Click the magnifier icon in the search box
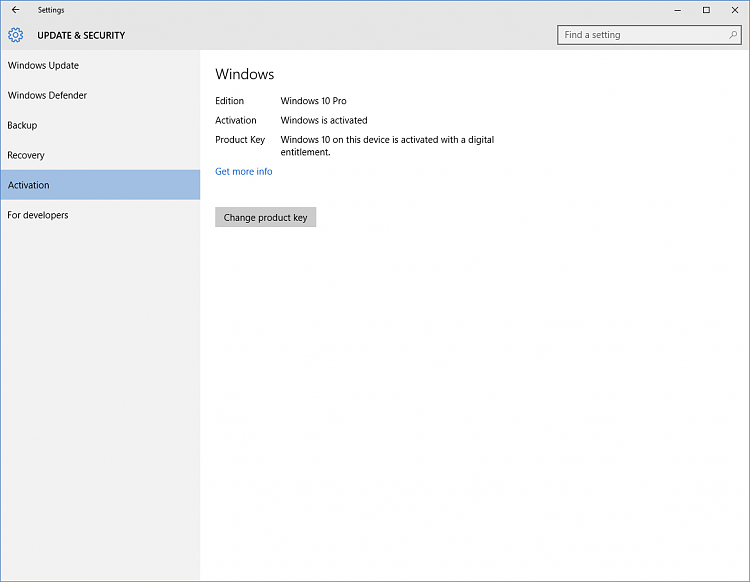 [x=733, y=35]
